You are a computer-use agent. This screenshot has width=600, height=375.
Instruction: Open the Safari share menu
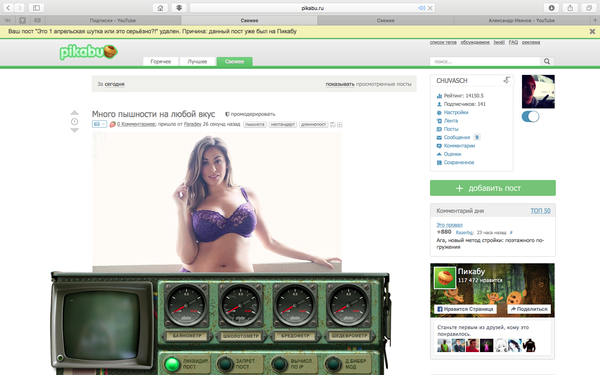tap(570, 8)
